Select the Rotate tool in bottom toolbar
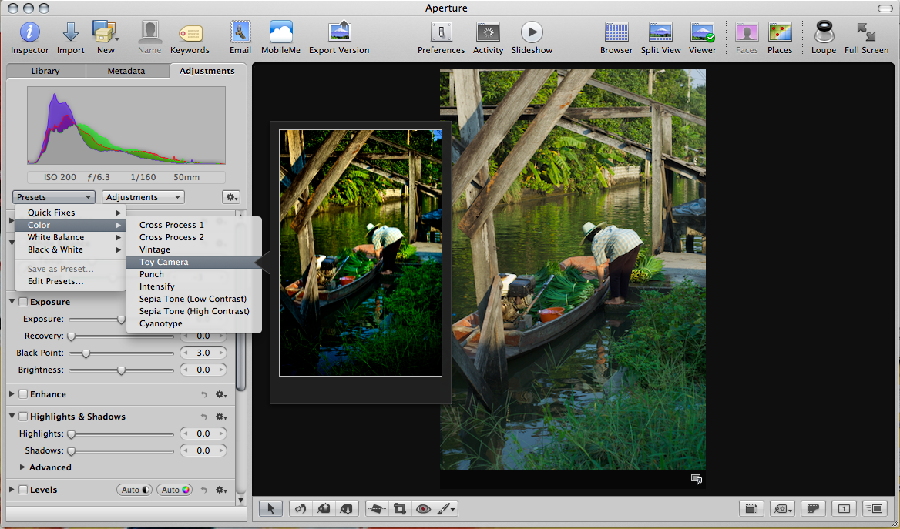900x529 pixels. [300, 508]
